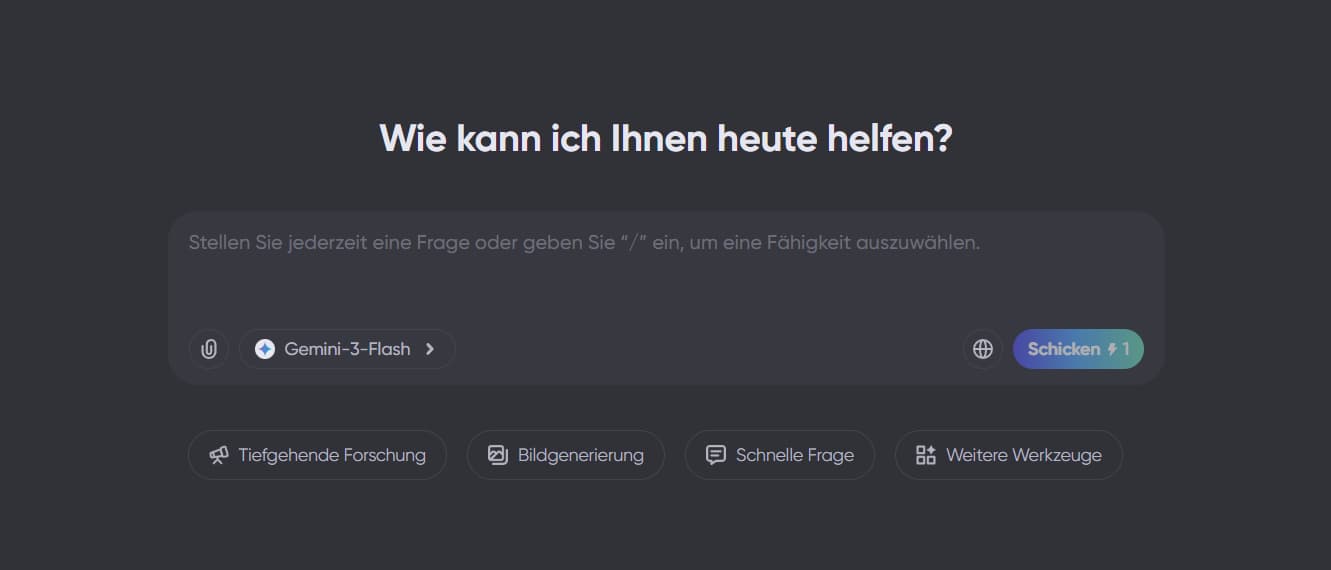Image resolution: width=1331 pixels, height=570 pixels.
Task: Open the Gemini-3-Flash model dropdown
Action: (x=347, y=349)
